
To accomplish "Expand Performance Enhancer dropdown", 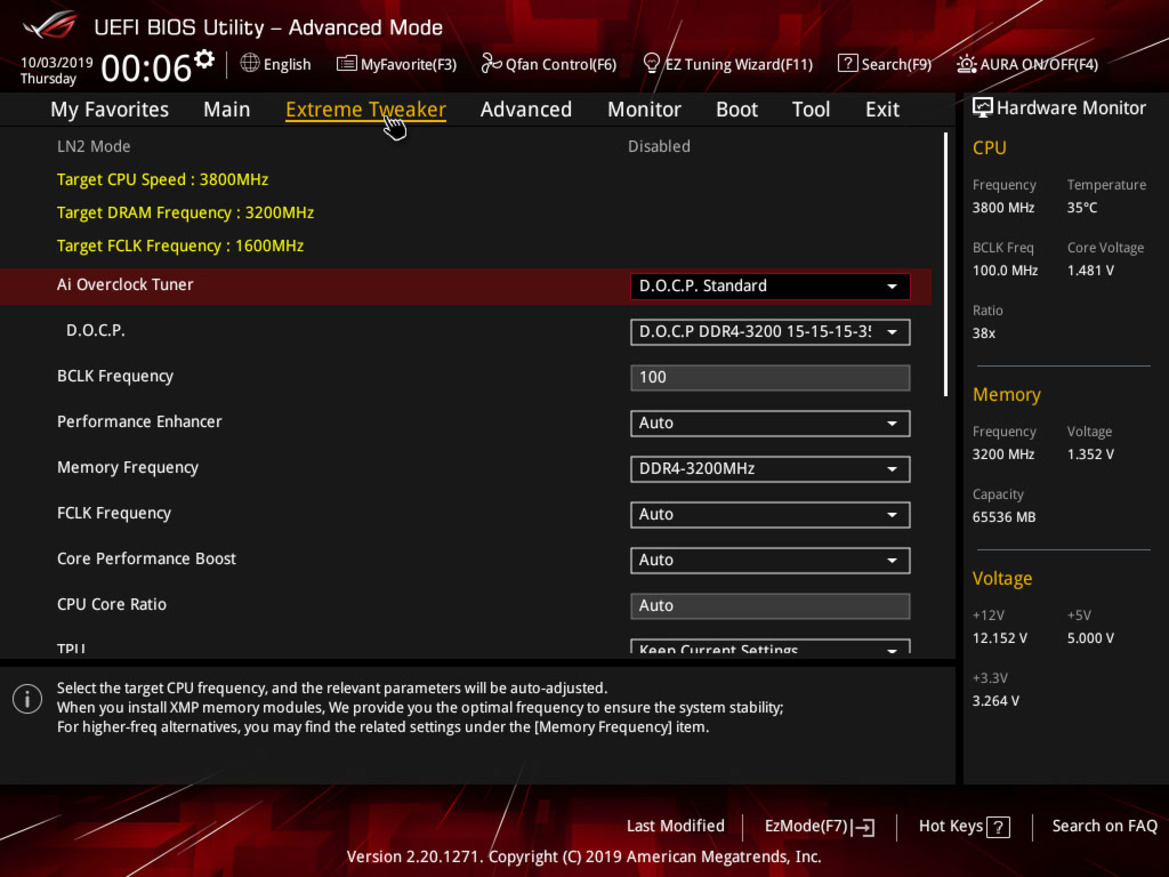I will [769, 423].
